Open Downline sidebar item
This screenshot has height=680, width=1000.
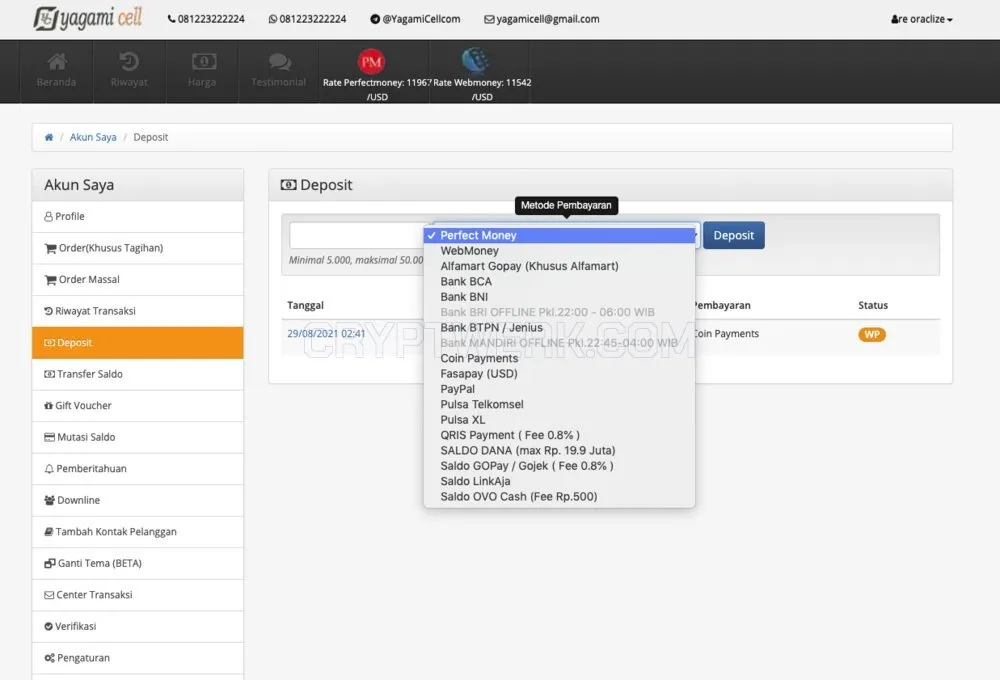click(x=138, y=500)
